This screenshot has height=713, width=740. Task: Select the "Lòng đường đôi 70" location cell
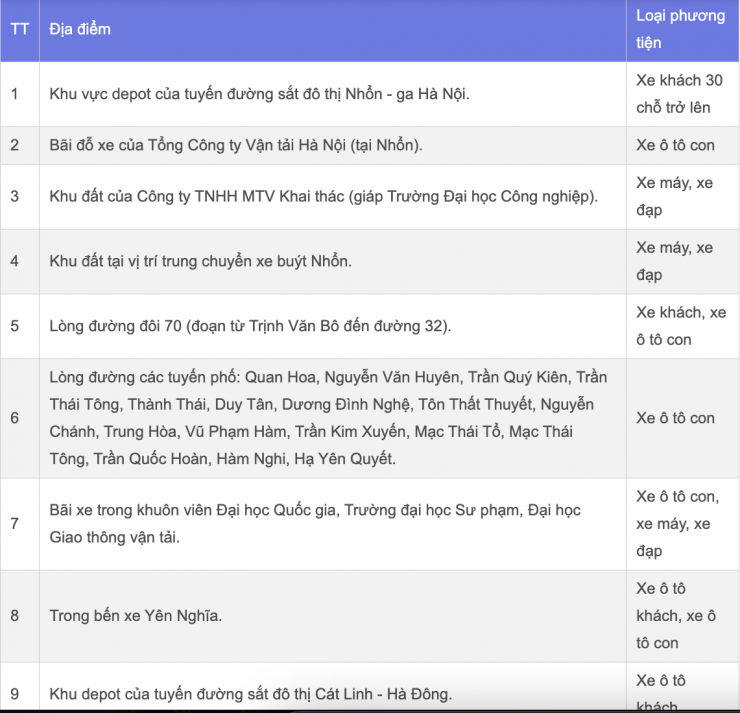(250, 326)
